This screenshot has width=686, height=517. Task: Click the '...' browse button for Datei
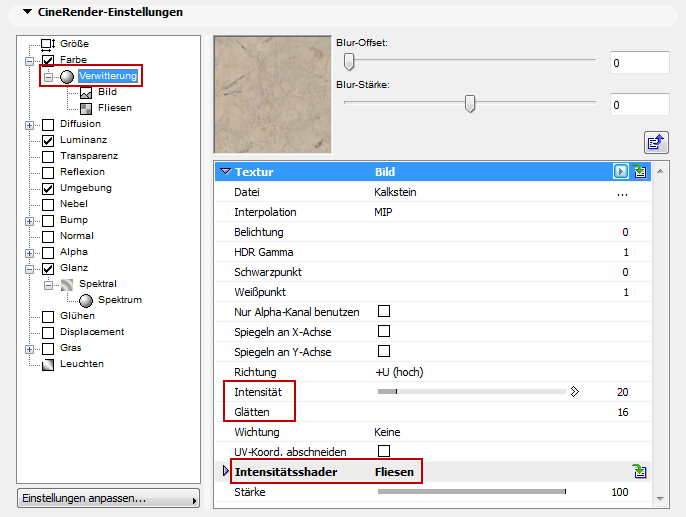coord(622,193)
